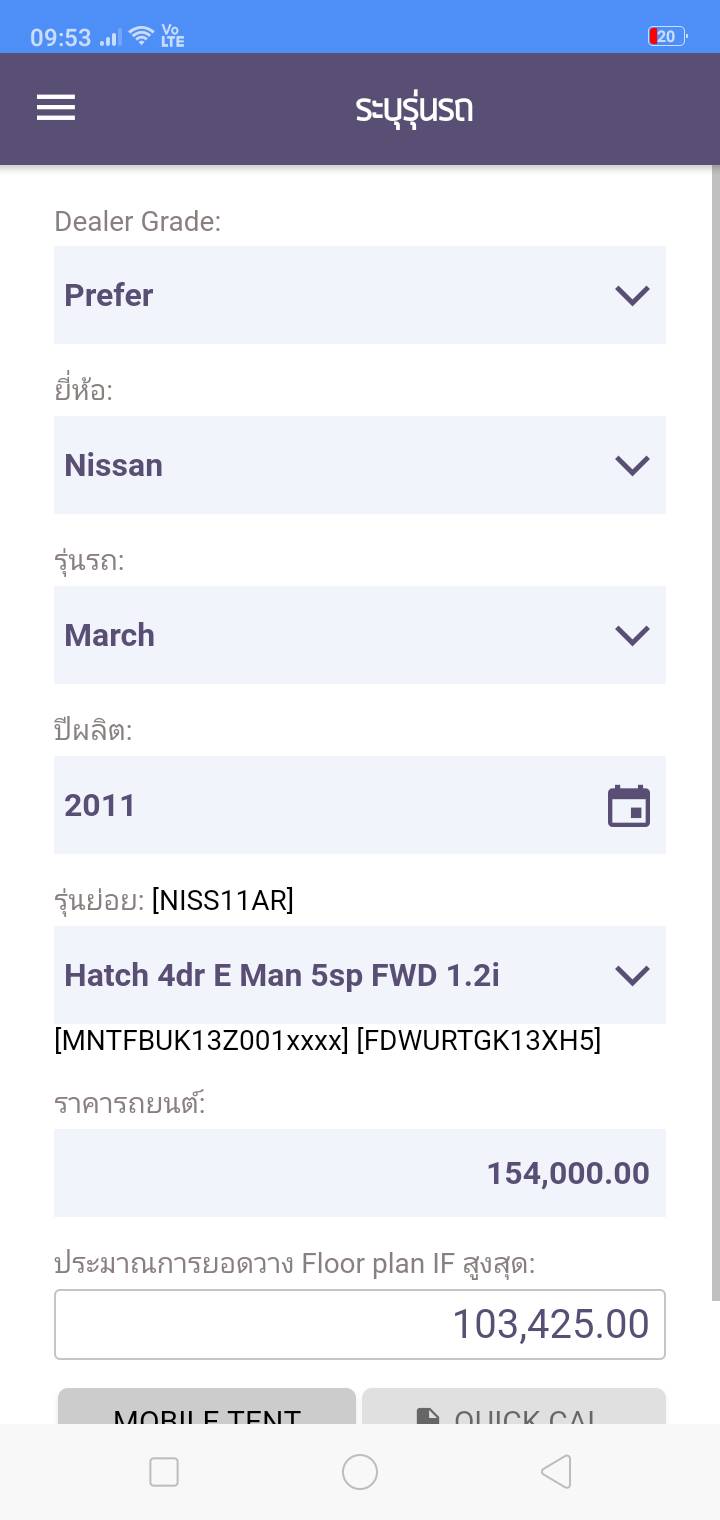
Task: Expand the car model dropdown showing March
Action: [x=360, y=635]
